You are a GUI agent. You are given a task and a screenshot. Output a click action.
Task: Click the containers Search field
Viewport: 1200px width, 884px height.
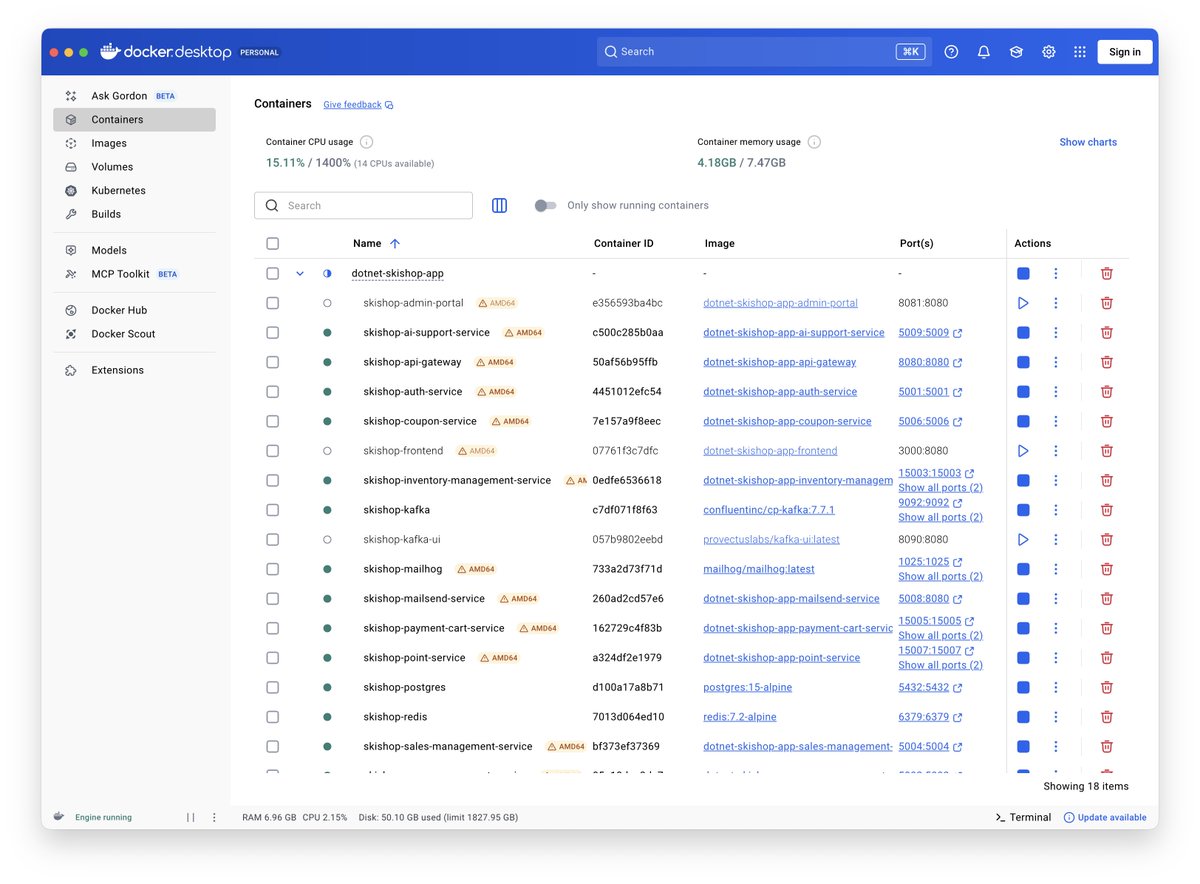363,205
